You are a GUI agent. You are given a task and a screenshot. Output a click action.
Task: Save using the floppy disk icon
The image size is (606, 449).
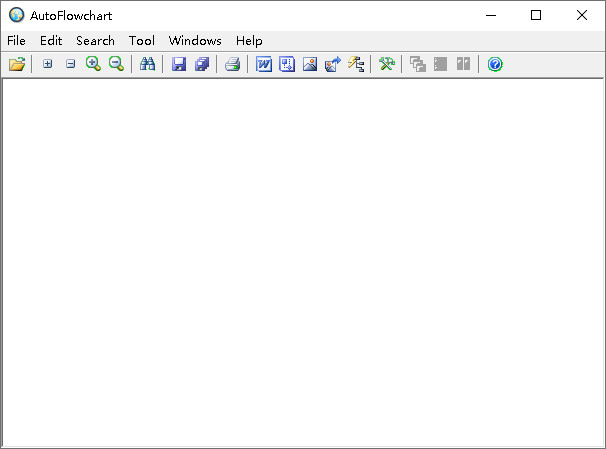coord(179,64)
